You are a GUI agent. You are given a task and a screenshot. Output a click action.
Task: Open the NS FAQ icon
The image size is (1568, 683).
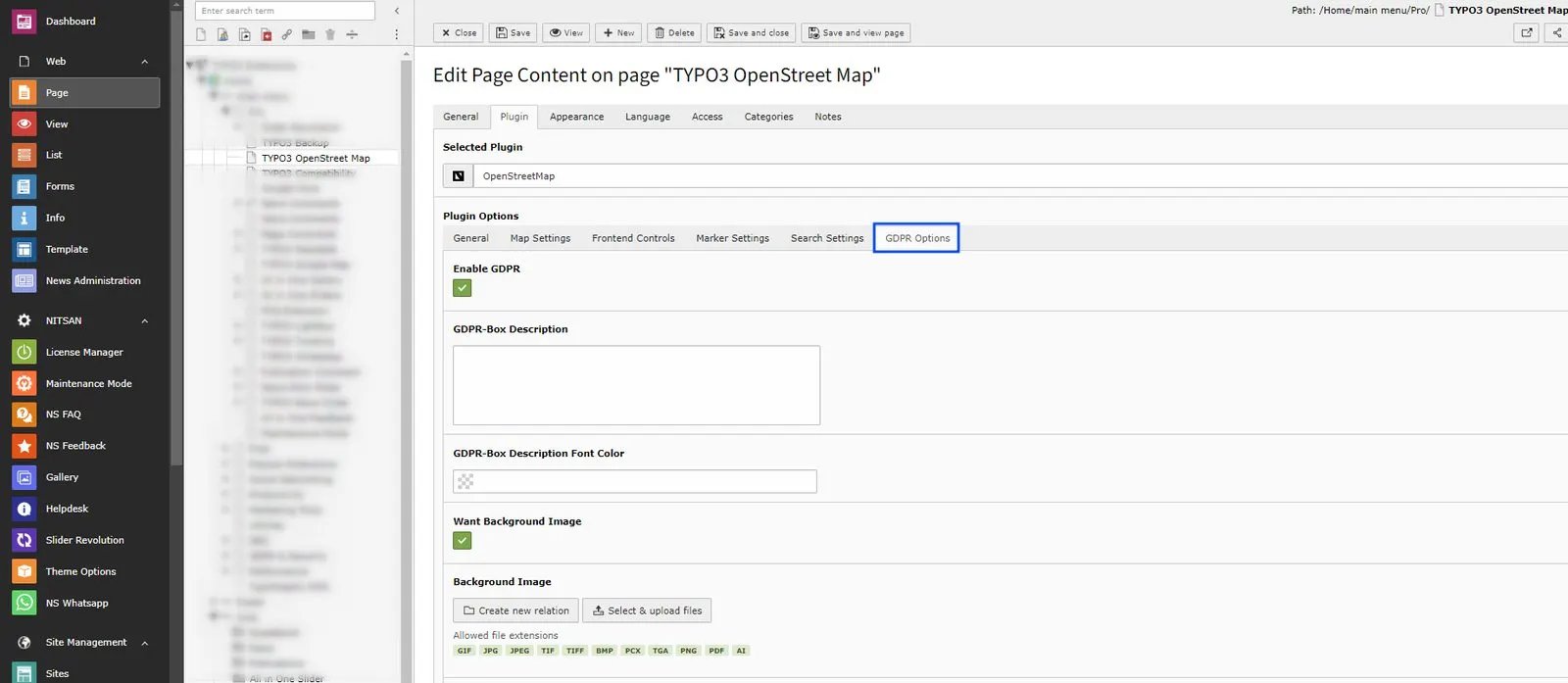[24, 415]
